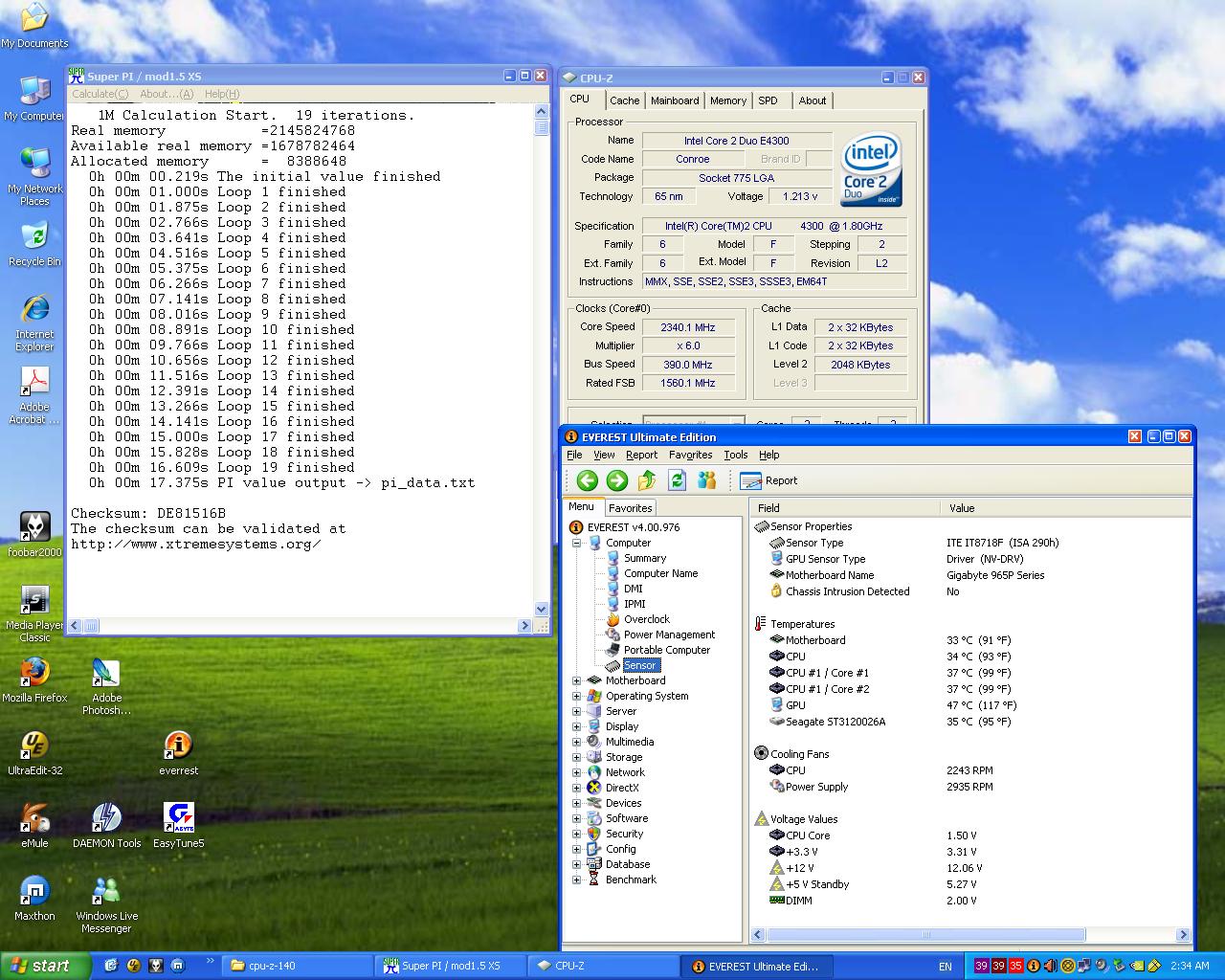The height and width of the screenshot is (980, 1225).
Task: Select My Network Places desktop icon
Action: point(34,177)
